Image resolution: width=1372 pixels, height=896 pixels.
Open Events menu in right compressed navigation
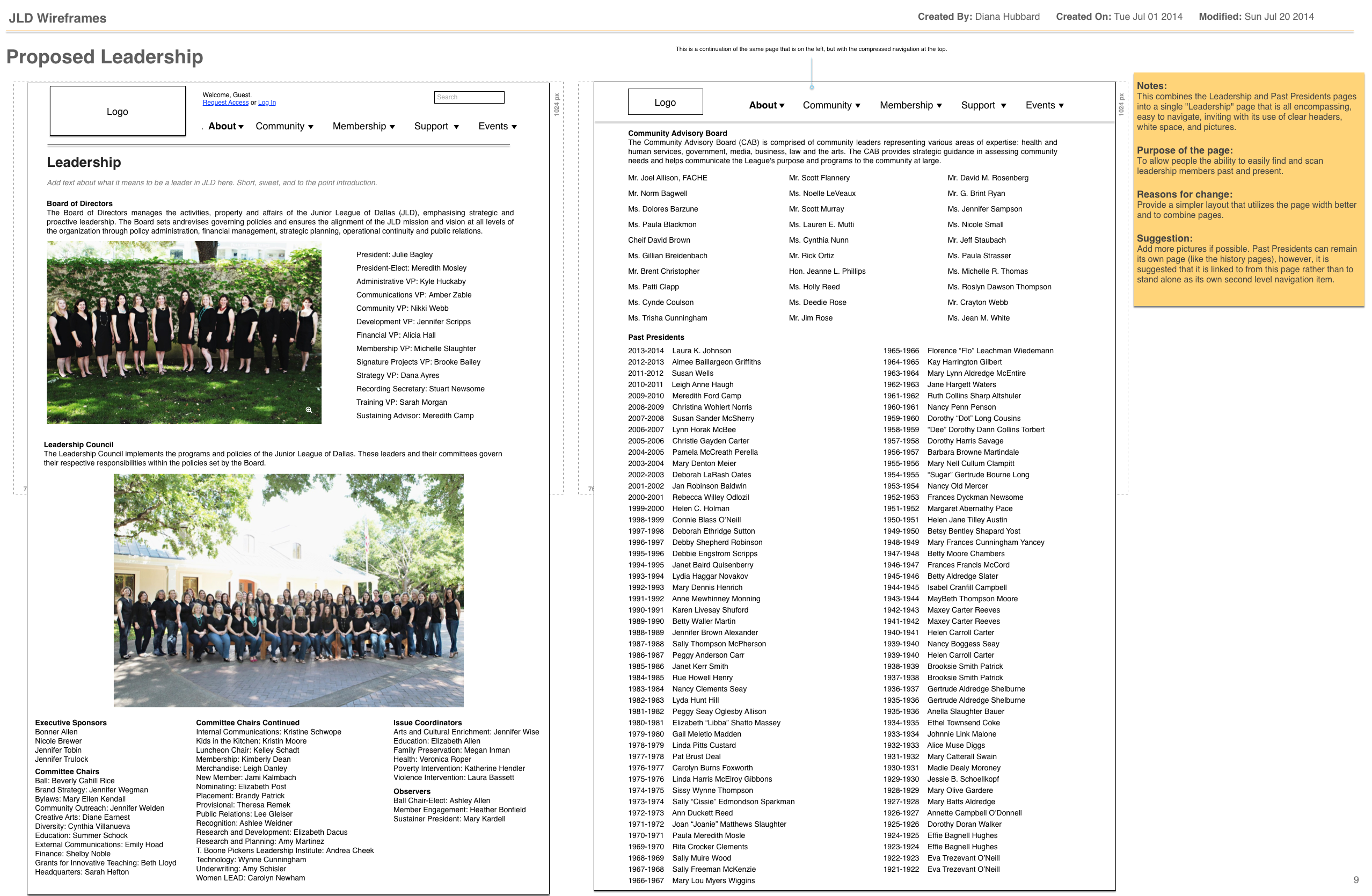[1044, 106]
